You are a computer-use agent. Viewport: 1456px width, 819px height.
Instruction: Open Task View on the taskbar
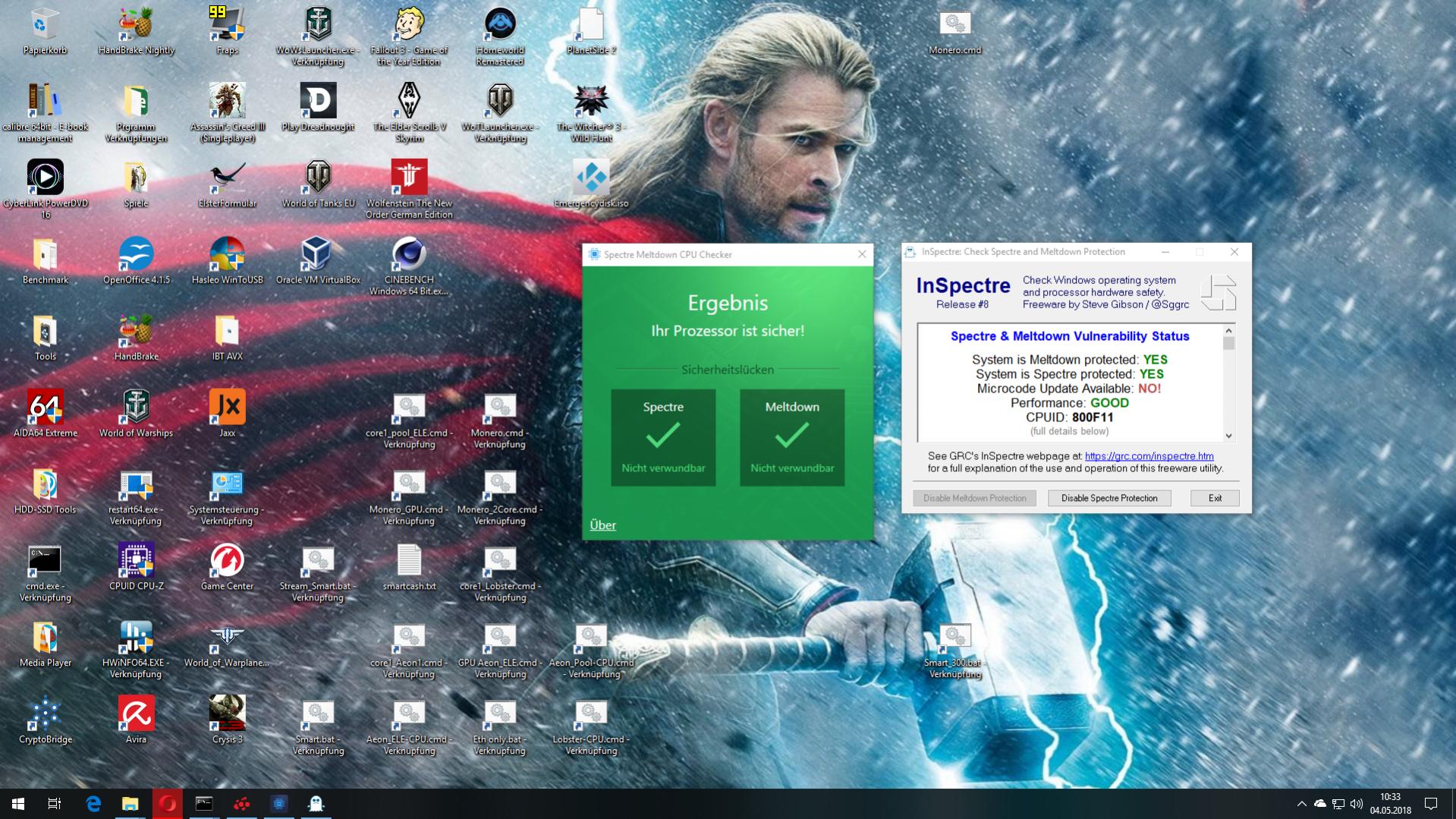tap(55, 803)
